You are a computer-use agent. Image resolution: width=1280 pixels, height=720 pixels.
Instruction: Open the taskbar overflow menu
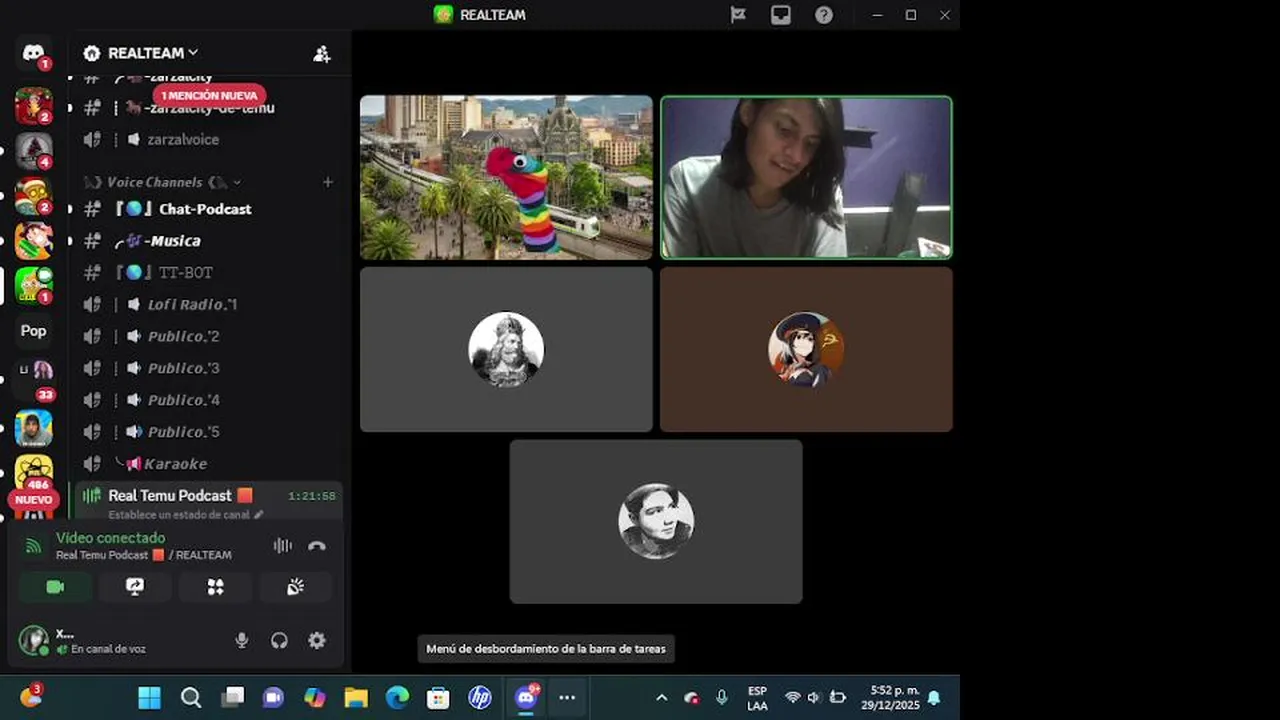(567, 698)
